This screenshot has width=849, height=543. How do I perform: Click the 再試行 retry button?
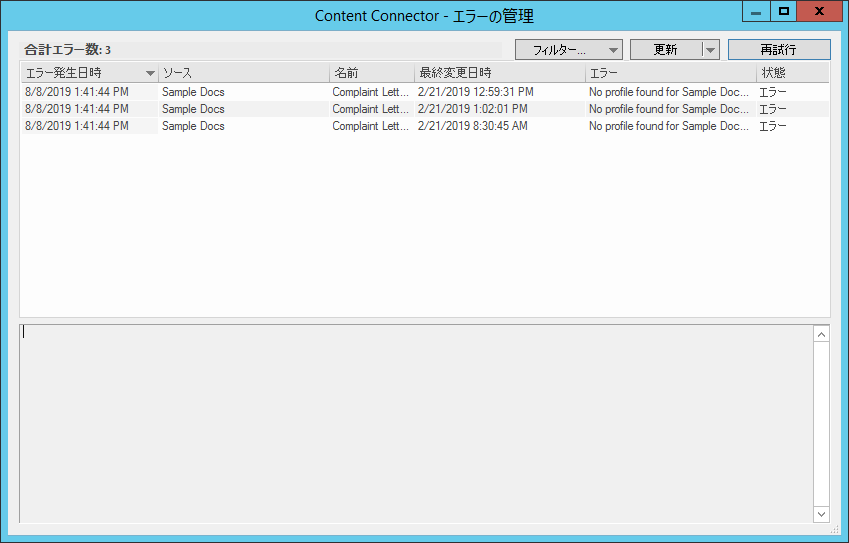(778, 50)
